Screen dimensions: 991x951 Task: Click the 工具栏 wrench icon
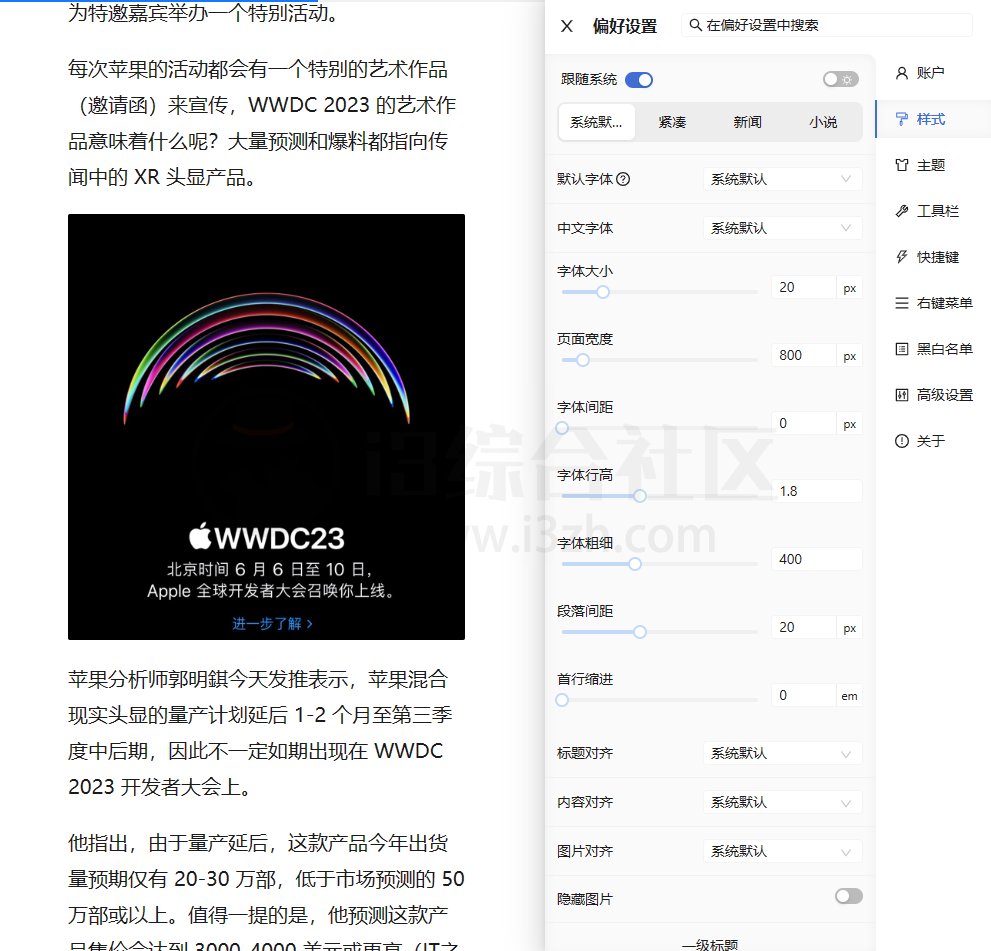[902, 211]
